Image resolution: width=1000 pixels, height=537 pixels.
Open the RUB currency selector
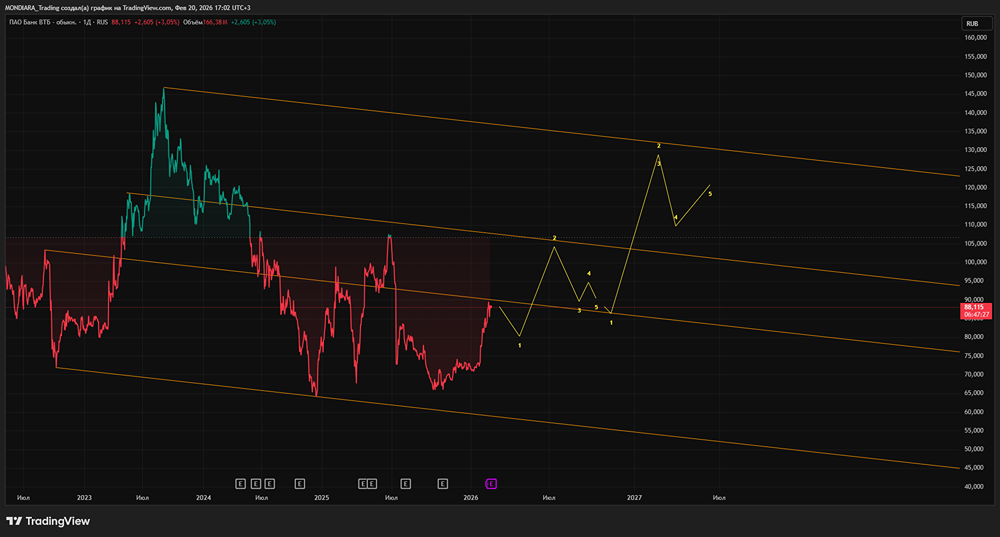[x=971, y=22]
